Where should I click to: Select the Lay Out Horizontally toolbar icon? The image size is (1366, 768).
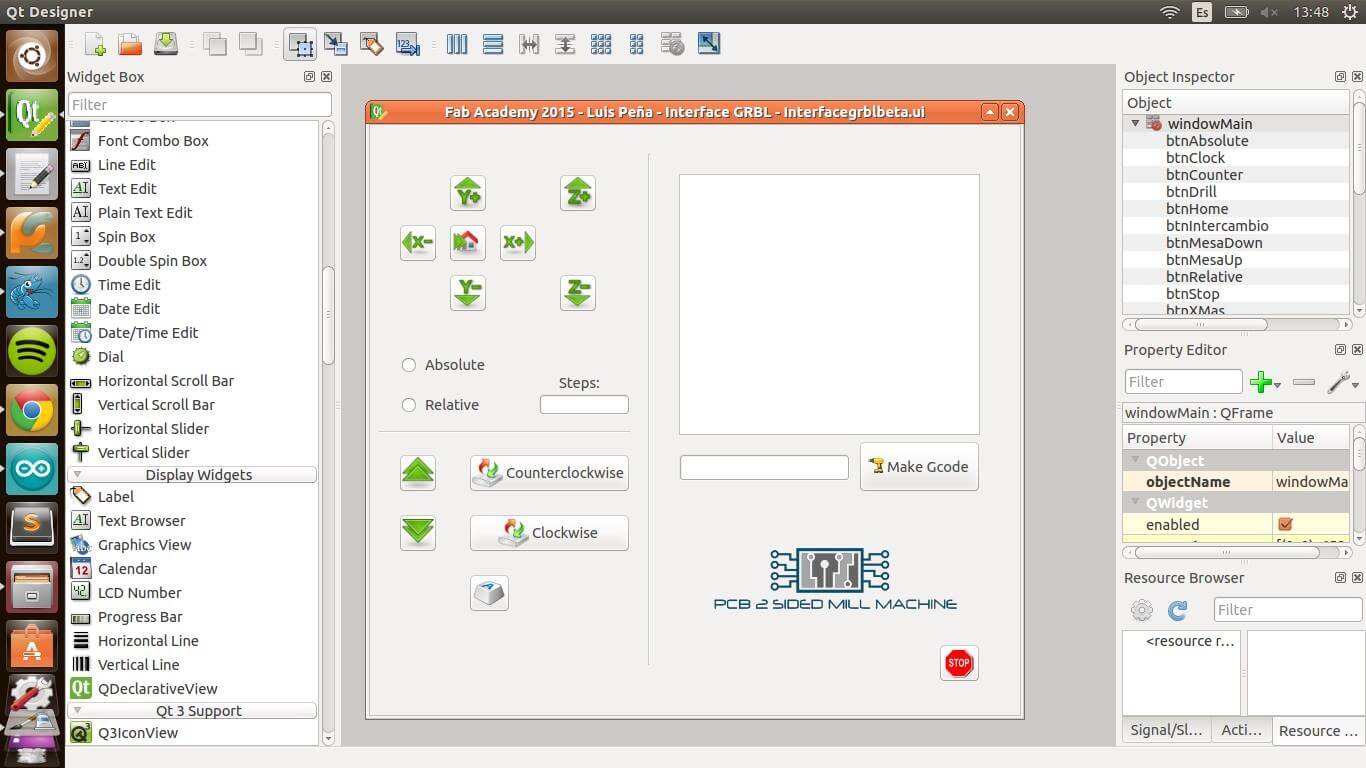pos(457,44)
